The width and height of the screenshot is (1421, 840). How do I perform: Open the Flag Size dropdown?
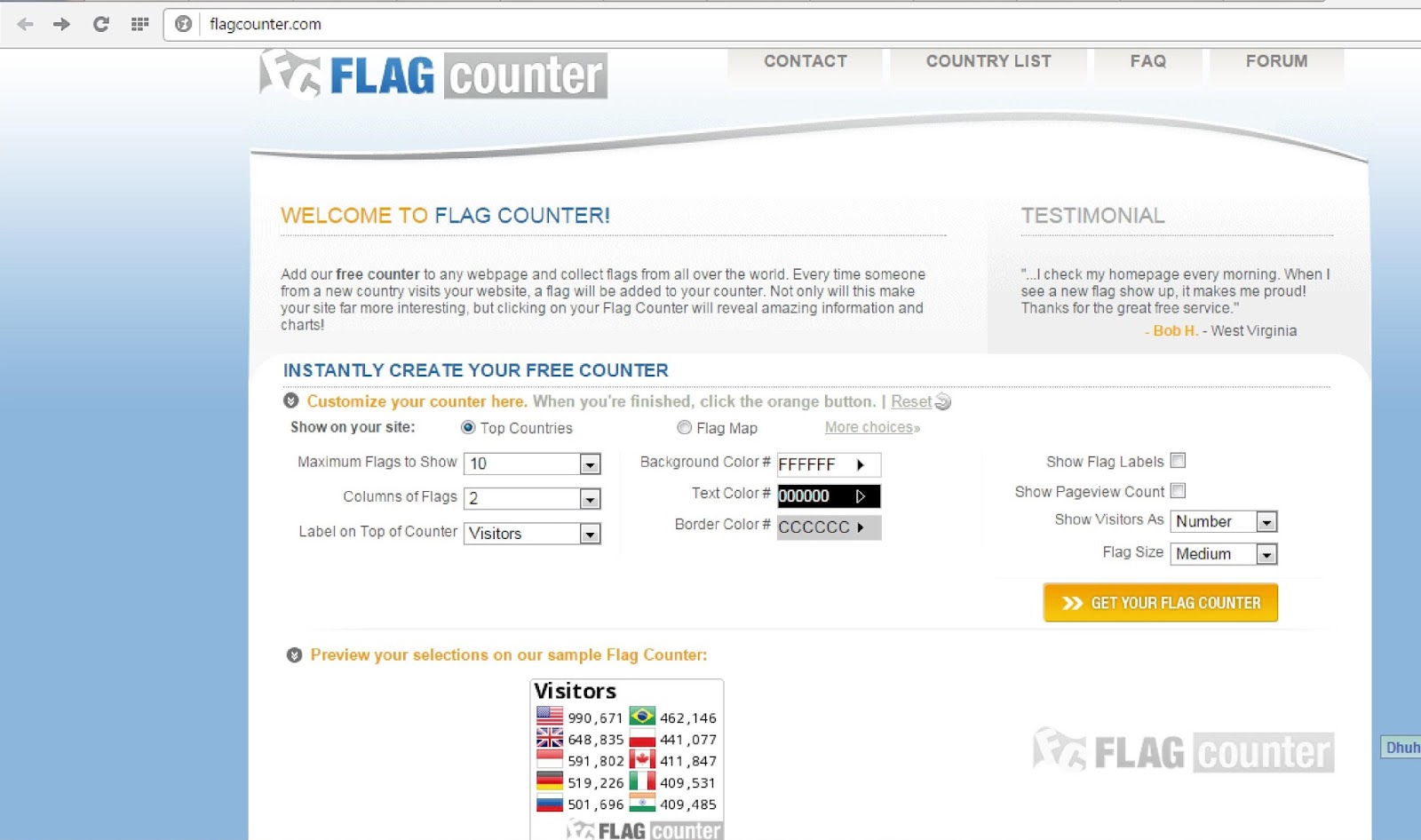[x=1224, y=554]
